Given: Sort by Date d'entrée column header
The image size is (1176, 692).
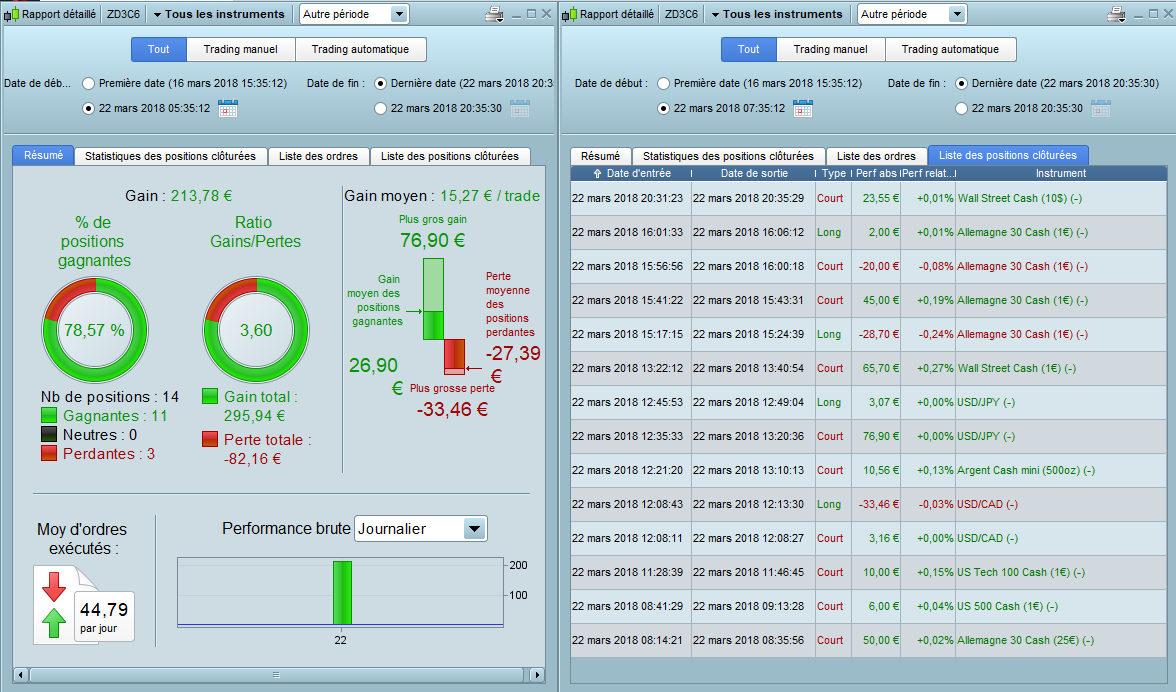Looking at the screenshot, I should [x=632, y=173].
